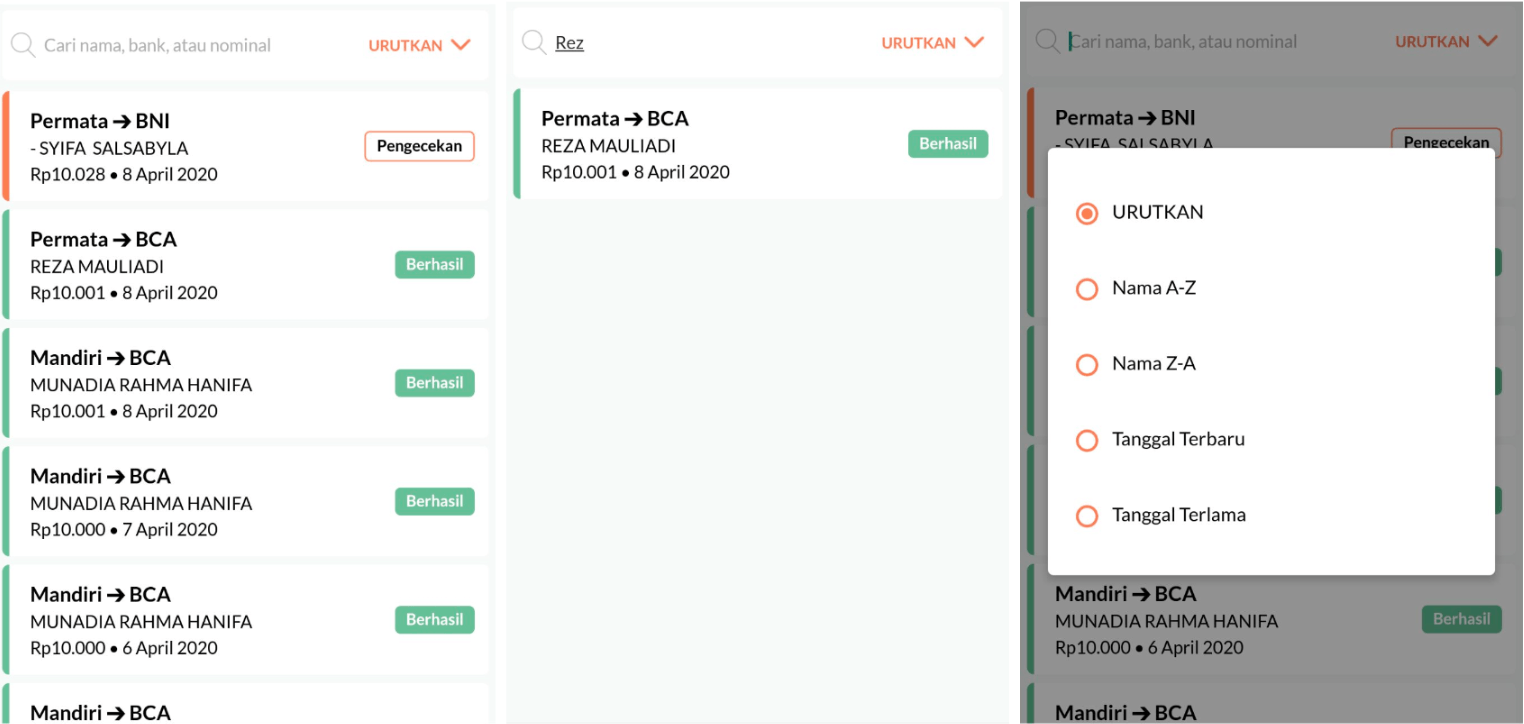
Task: Open the "Permata → BCA" title in the full list
Action: coord(103,239)
